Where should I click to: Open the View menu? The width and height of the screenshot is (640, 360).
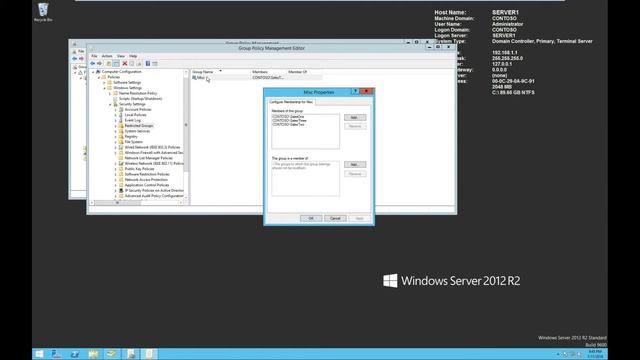click(121, 56)
